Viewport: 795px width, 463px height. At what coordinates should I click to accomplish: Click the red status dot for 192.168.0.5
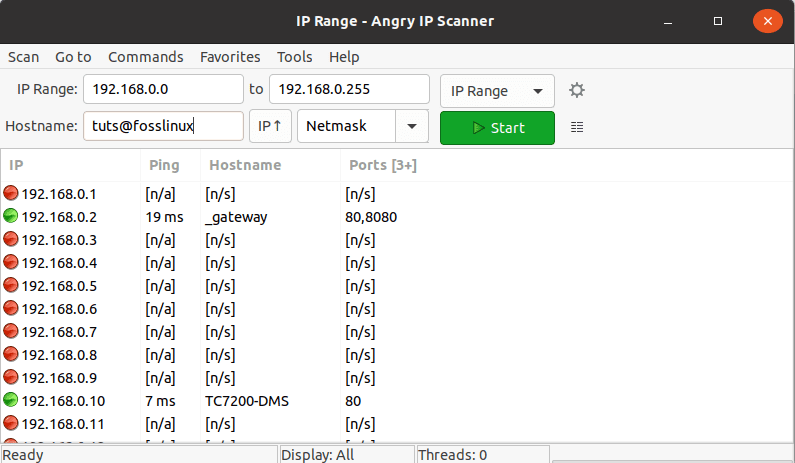point(11,285)
